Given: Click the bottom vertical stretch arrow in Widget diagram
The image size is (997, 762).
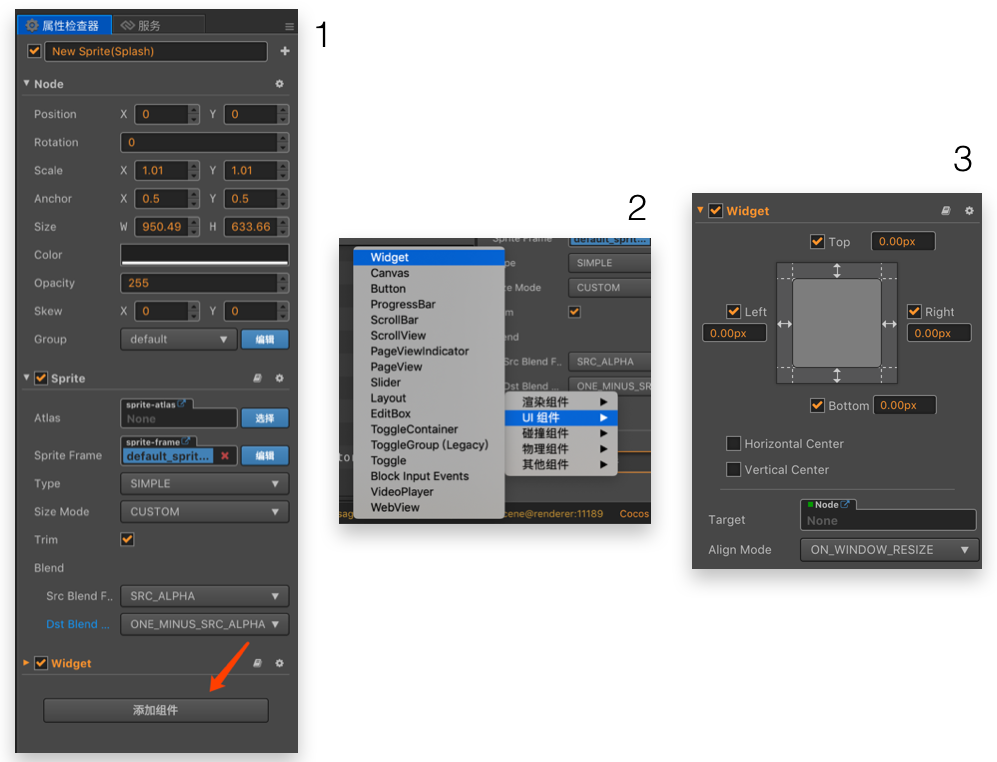Looking at the screenshot, I should (837, 375).
